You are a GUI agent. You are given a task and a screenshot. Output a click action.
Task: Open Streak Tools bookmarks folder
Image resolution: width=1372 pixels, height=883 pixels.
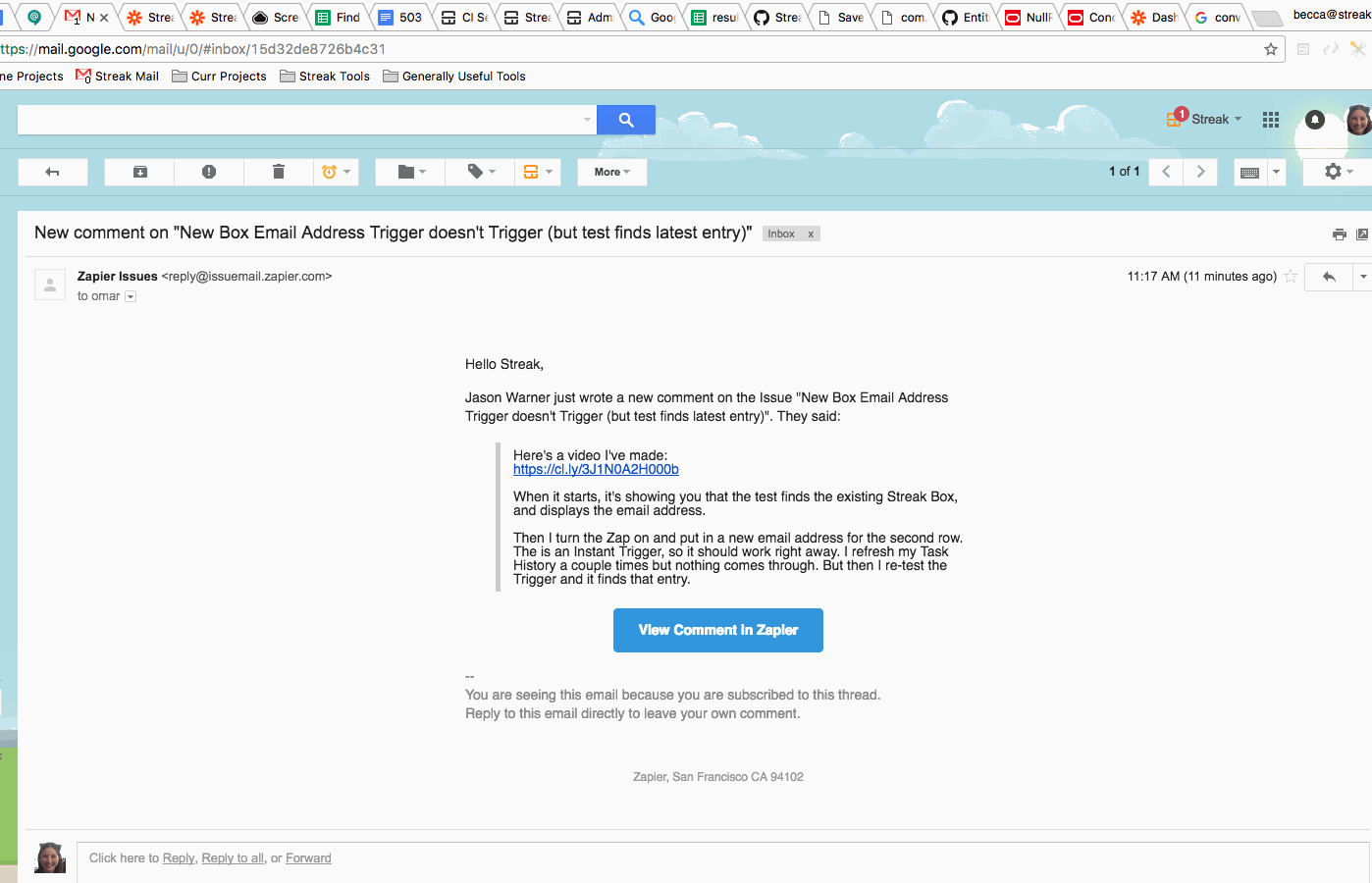(x=325, y=76)
